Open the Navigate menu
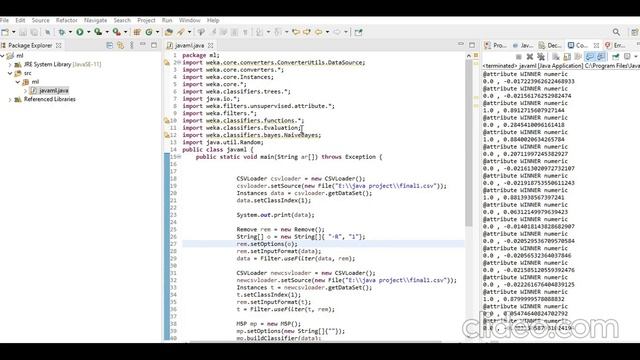The width and height of the screenshot is (640, 360). pyautogui.click(x=96, y=20)
